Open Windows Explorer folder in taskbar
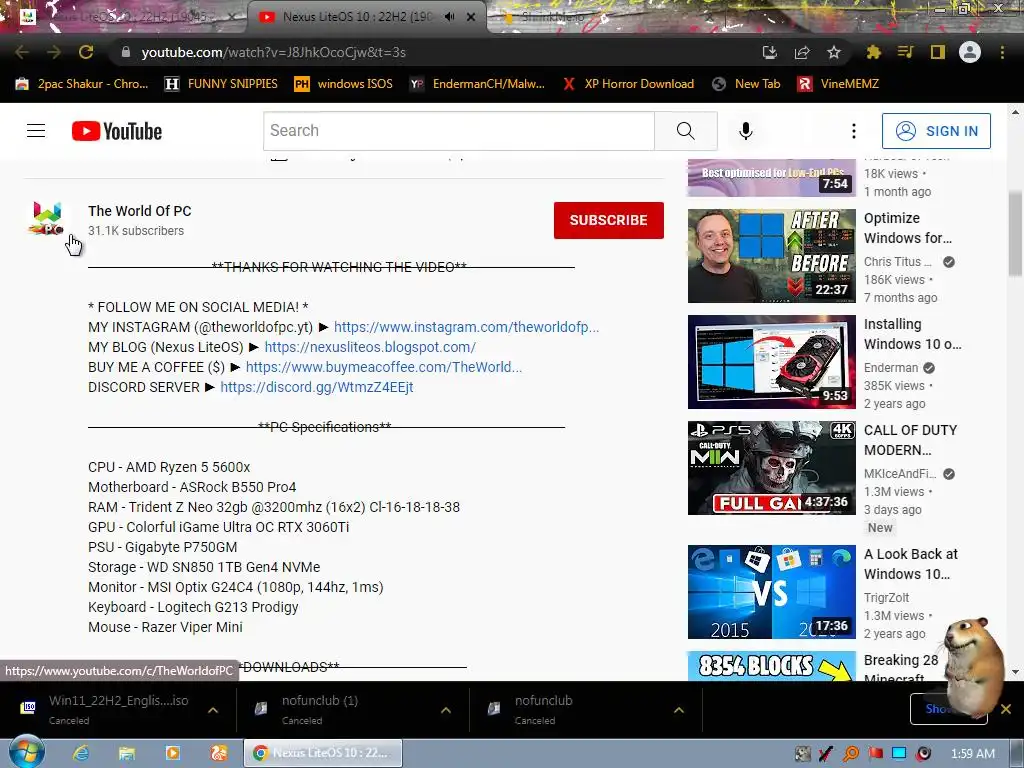This screenshot has width=1024, height=768. pos(127,753)
